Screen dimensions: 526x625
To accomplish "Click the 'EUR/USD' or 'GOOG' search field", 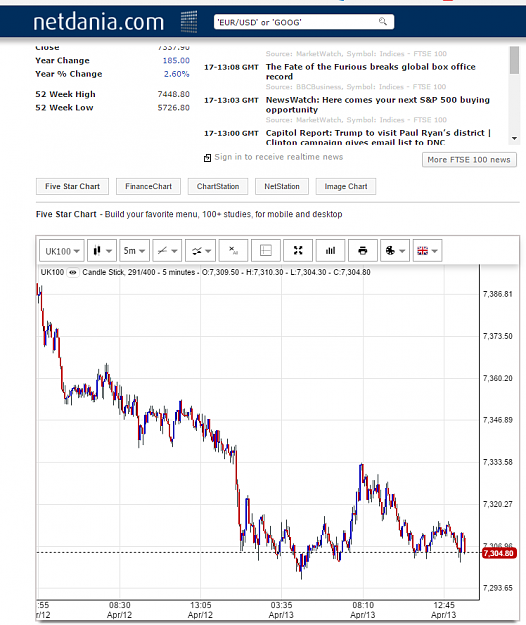I will point(304,22).
